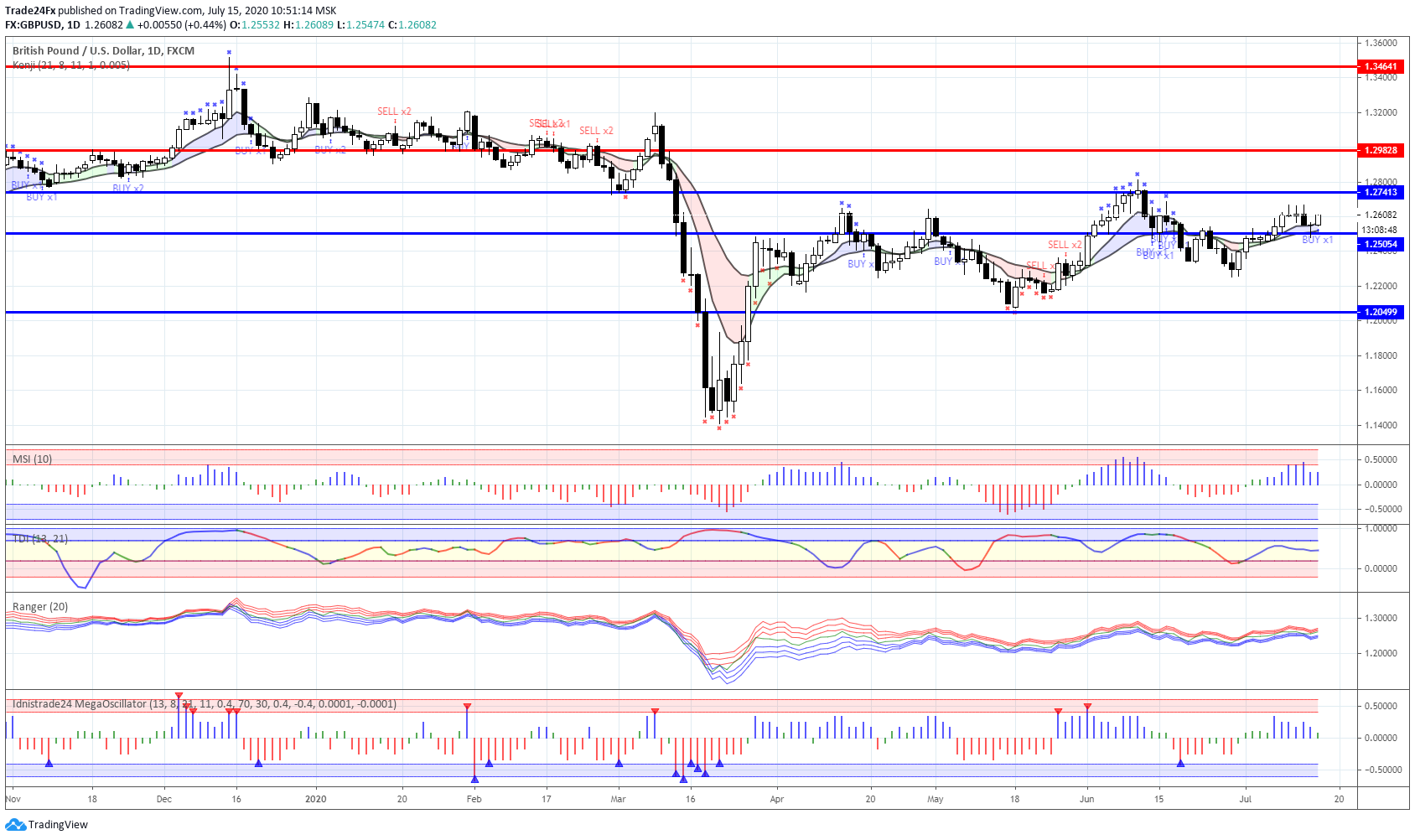Click the 1.30000 value on Ranger scale
The image size is (1415, 840).
1381,618
